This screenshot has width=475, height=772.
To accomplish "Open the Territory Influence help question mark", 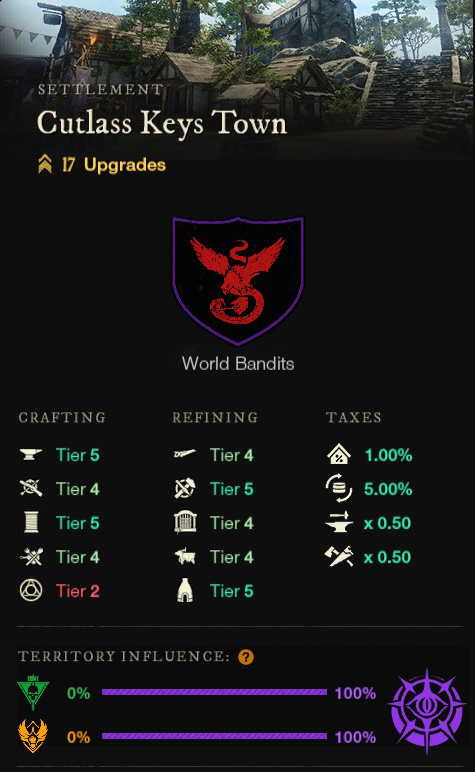I will point(246,657).
